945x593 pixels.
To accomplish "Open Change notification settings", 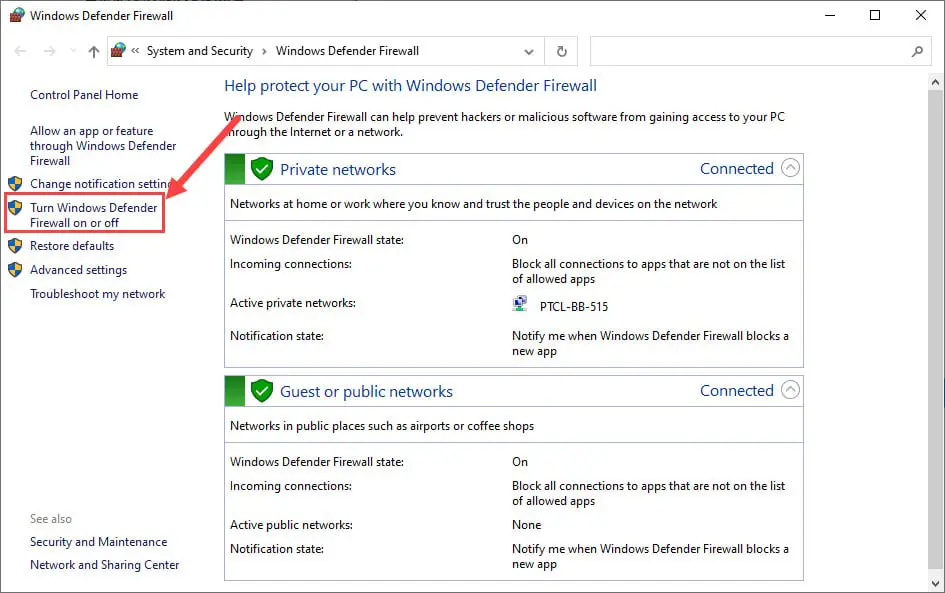I will (x=101, y=184).
